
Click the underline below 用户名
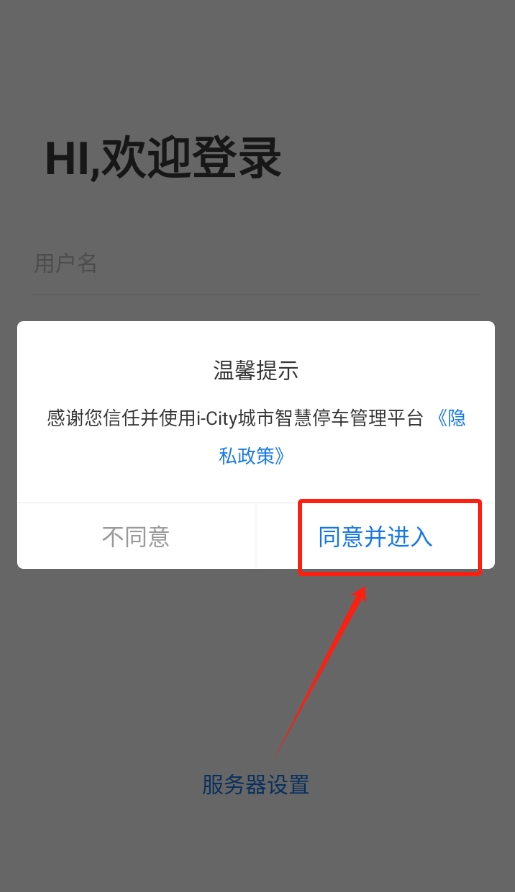256,295
